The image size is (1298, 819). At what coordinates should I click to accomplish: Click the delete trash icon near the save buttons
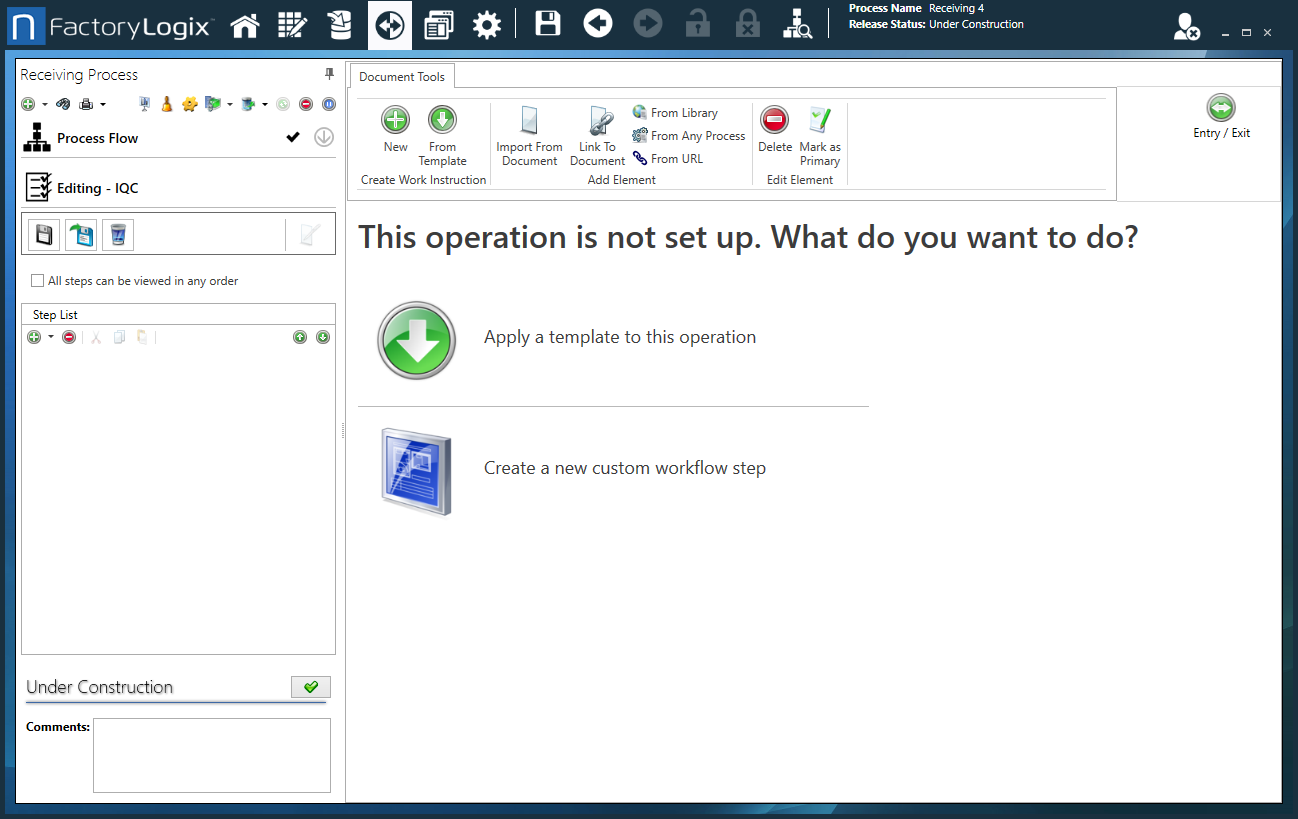[117, 234]
